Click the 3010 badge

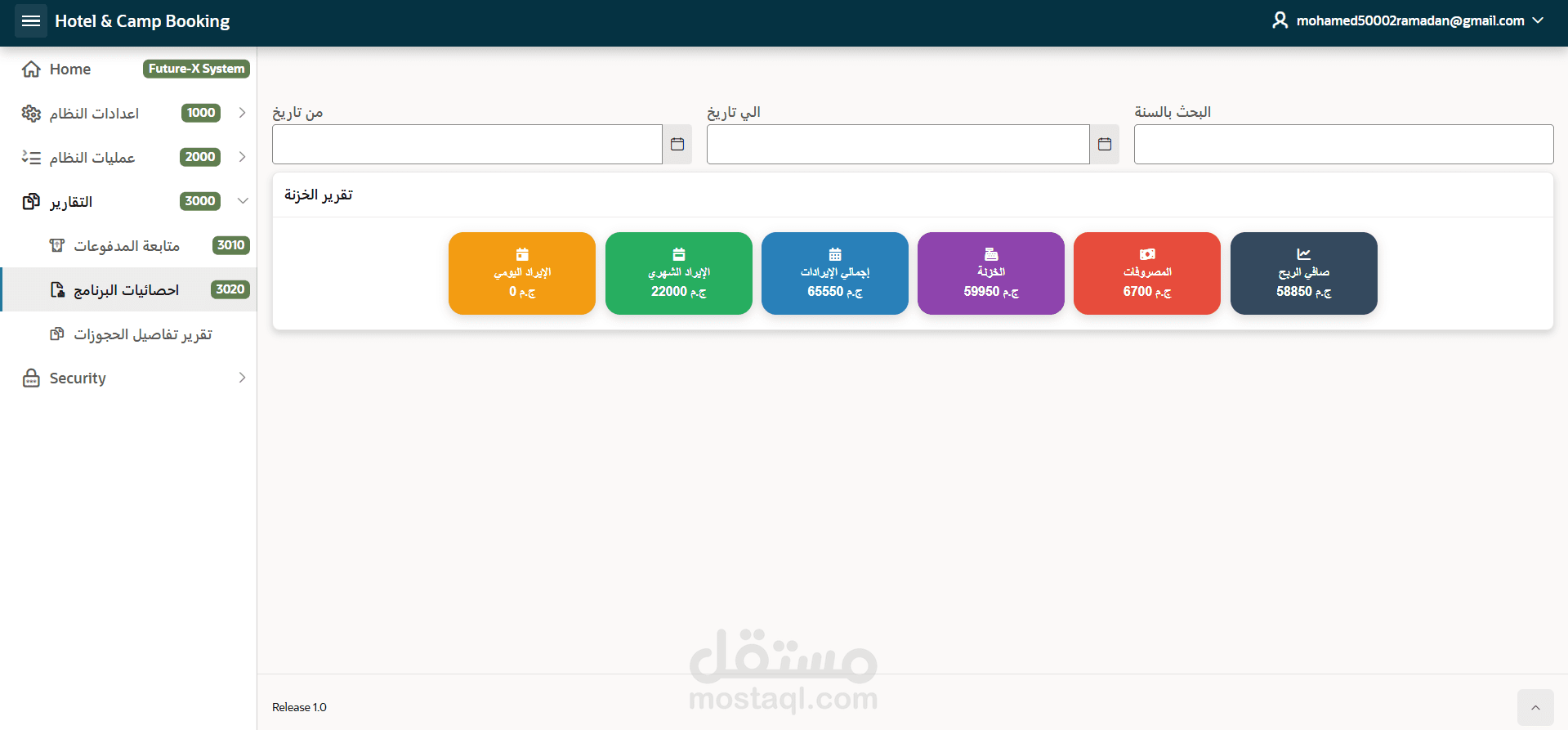tap(231, 245)
